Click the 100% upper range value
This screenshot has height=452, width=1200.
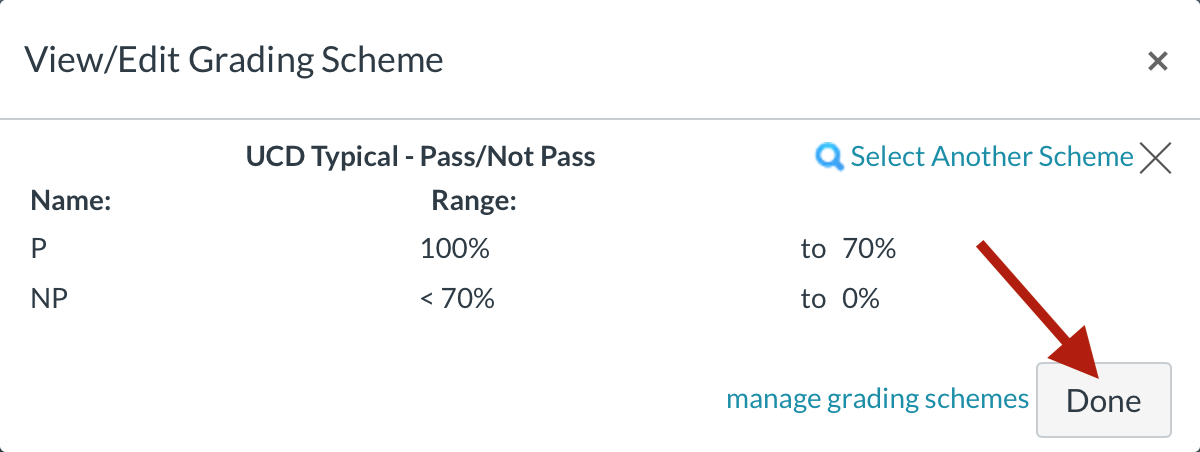point(455,249)
